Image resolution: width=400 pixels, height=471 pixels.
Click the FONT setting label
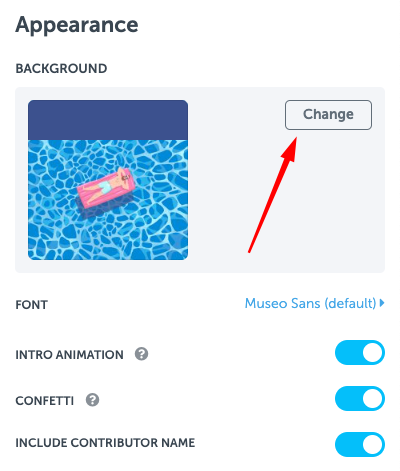(32, 305)
